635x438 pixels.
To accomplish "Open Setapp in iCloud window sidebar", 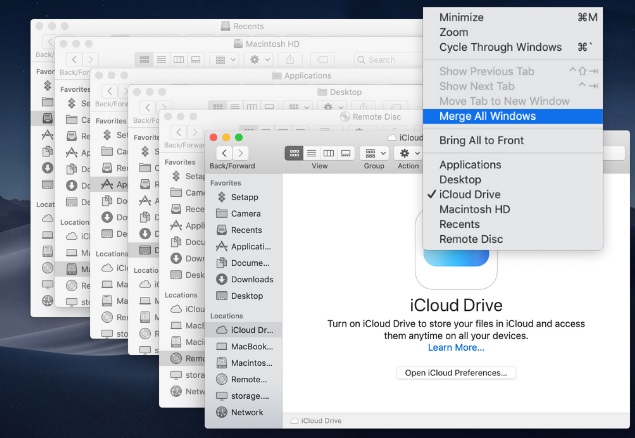I will click(244, 197).
